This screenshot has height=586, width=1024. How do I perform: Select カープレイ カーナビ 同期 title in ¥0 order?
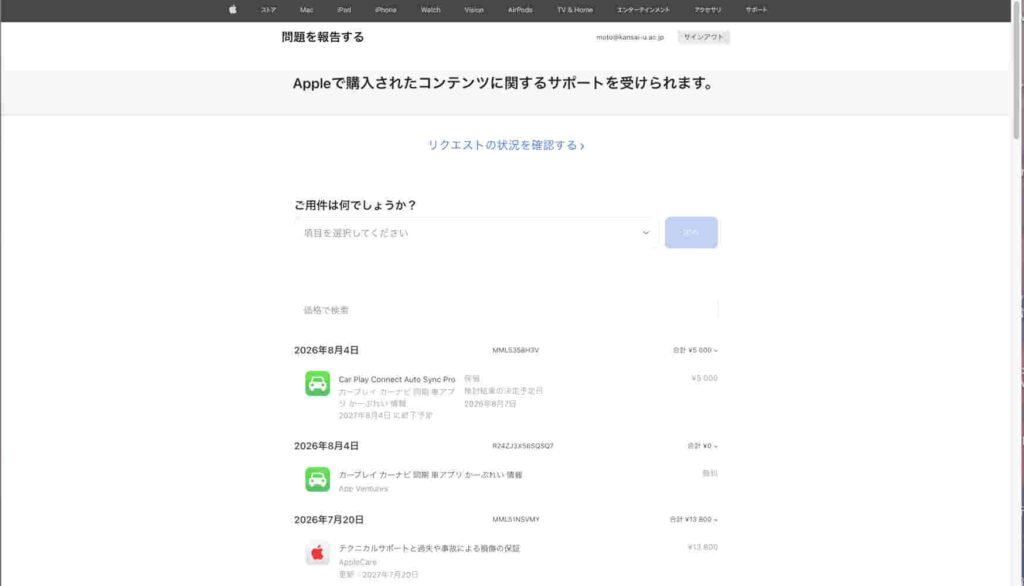click(430, 475)
